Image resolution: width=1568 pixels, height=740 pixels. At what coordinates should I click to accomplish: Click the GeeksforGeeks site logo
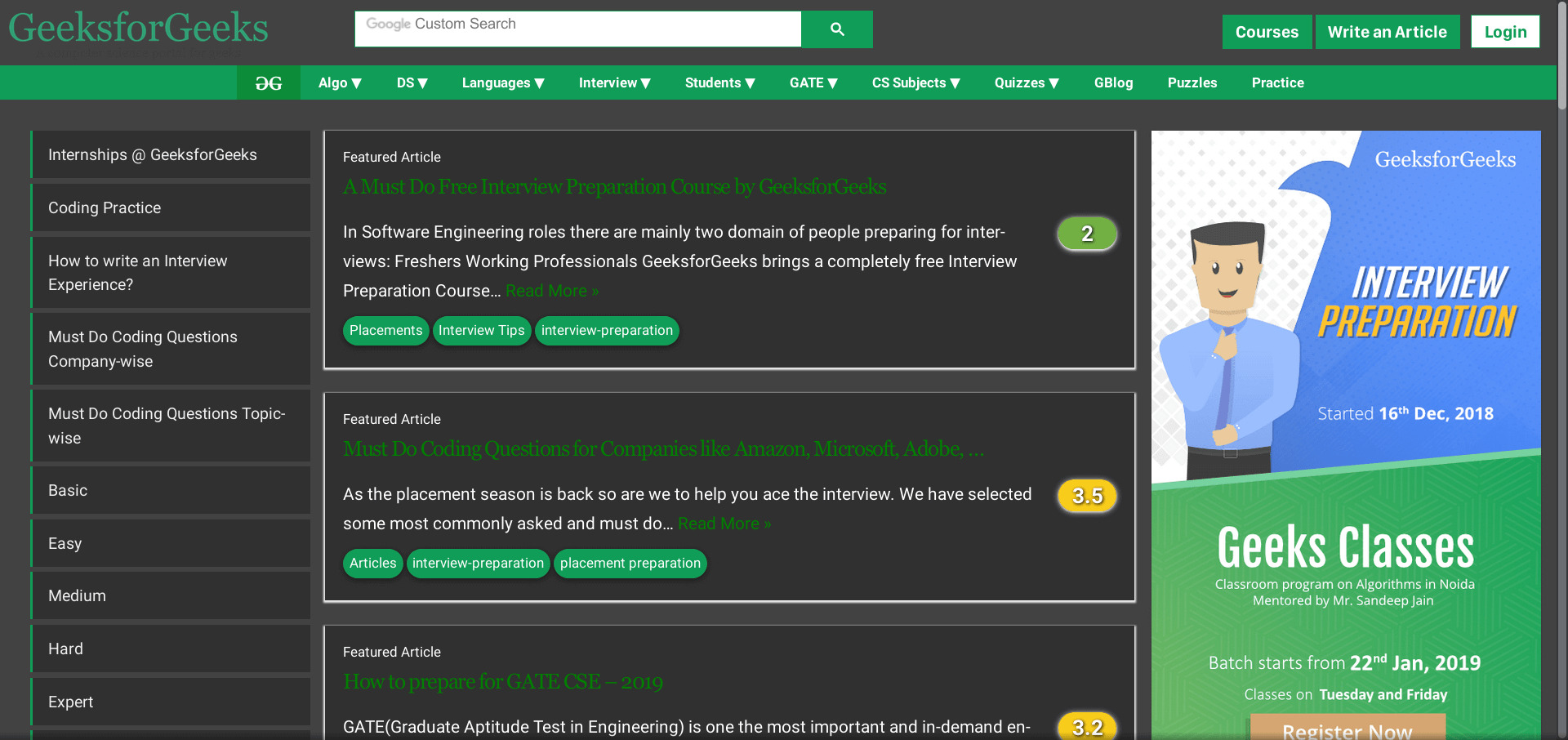coord(138,29)
